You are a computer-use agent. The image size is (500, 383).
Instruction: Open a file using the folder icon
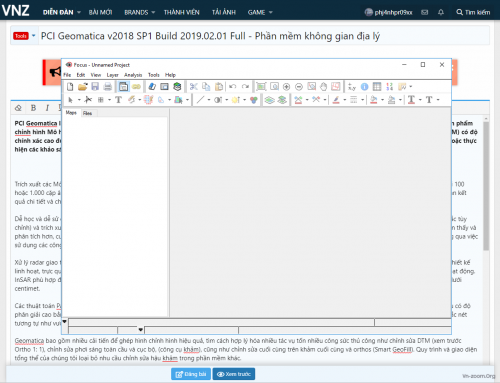click(x=82, y=87)
